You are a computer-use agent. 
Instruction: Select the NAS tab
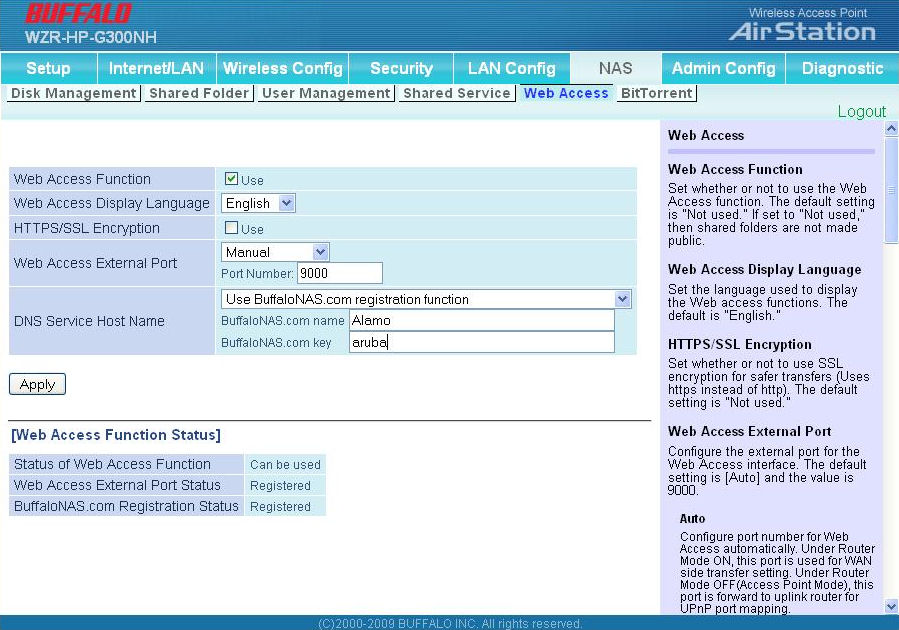tap(615, 68)
